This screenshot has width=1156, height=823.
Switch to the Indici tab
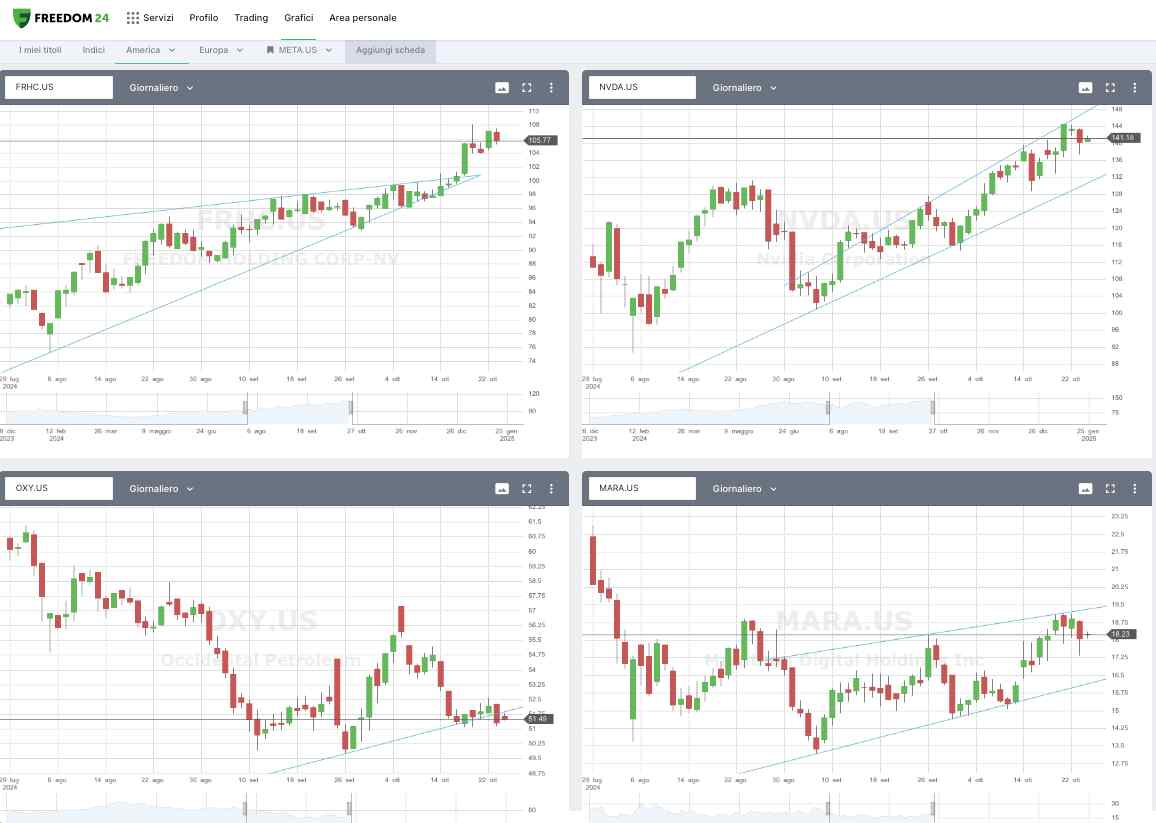tap(94, 50)
